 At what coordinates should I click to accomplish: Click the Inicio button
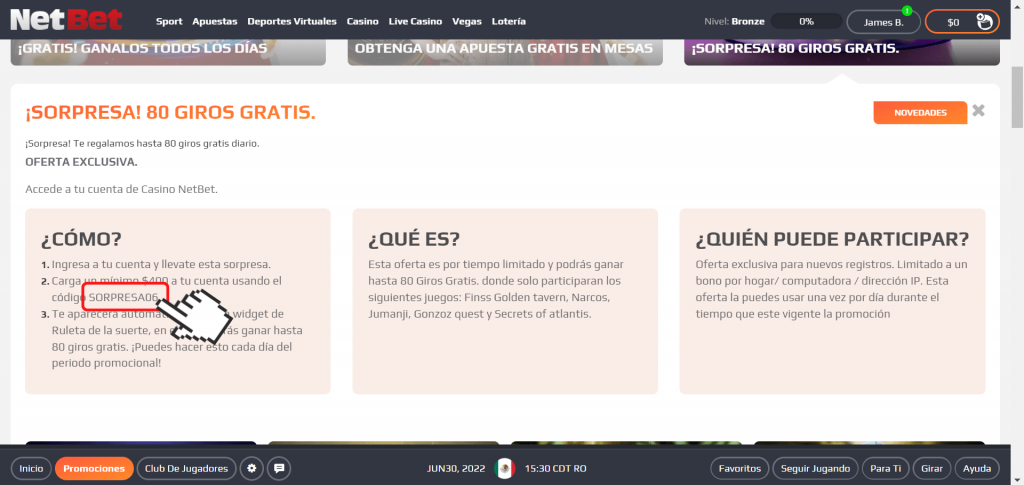[31, 468]
